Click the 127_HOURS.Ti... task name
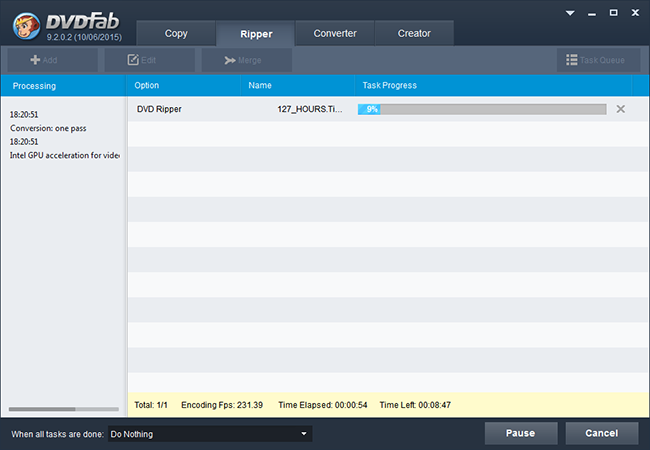The height and width of the screenshot is (450, 650). pyautogui.click(x=310, y=109)
